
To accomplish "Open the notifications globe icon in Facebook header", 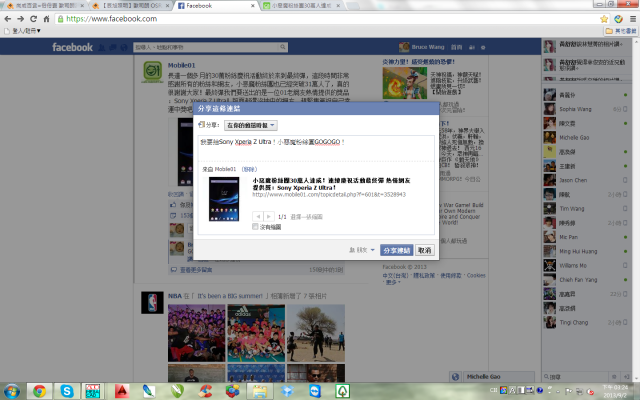I will tap(124, 48).
